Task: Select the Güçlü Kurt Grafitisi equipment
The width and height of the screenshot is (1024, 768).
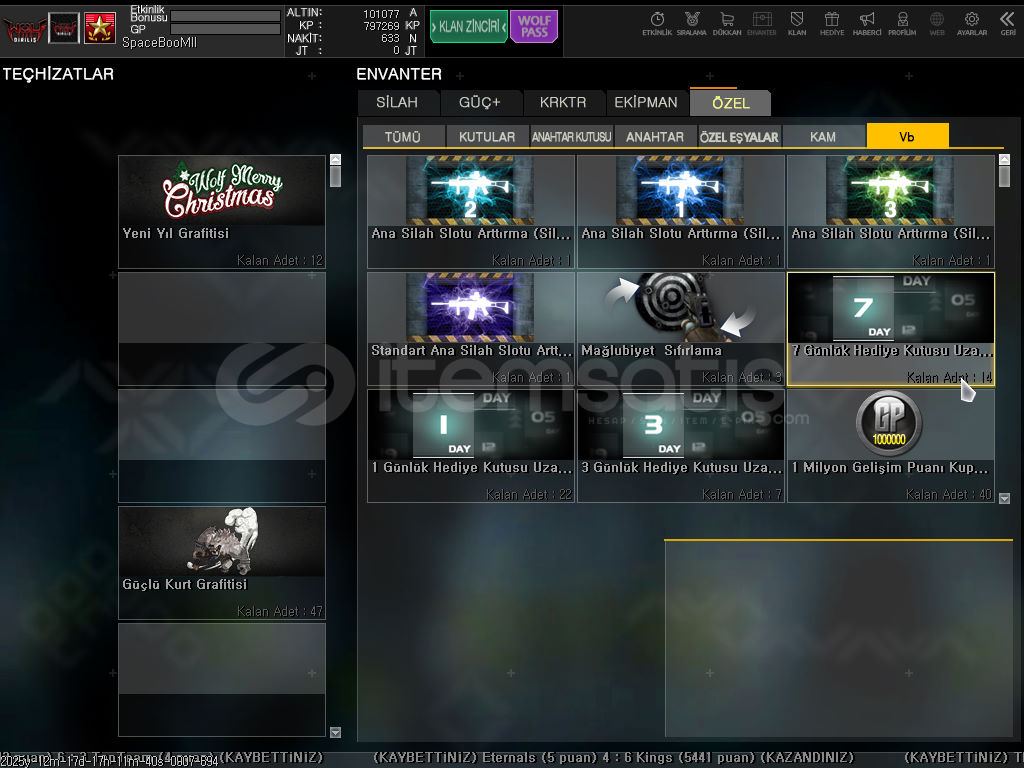Action: tap(222, 563)
